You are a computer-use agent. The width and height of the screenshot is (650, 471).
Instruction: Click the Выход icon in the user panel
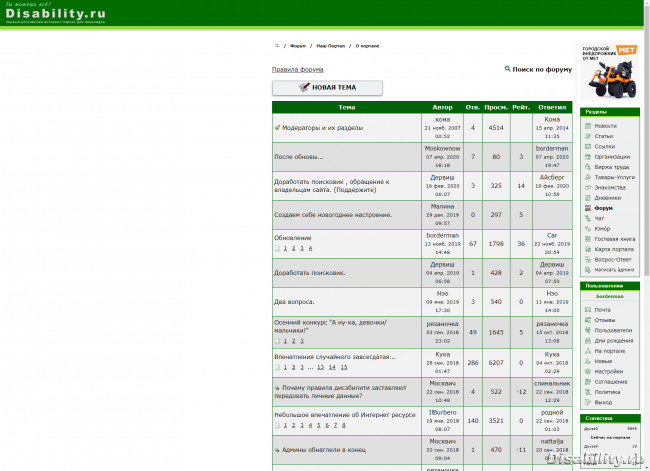[x=587, y=402]
